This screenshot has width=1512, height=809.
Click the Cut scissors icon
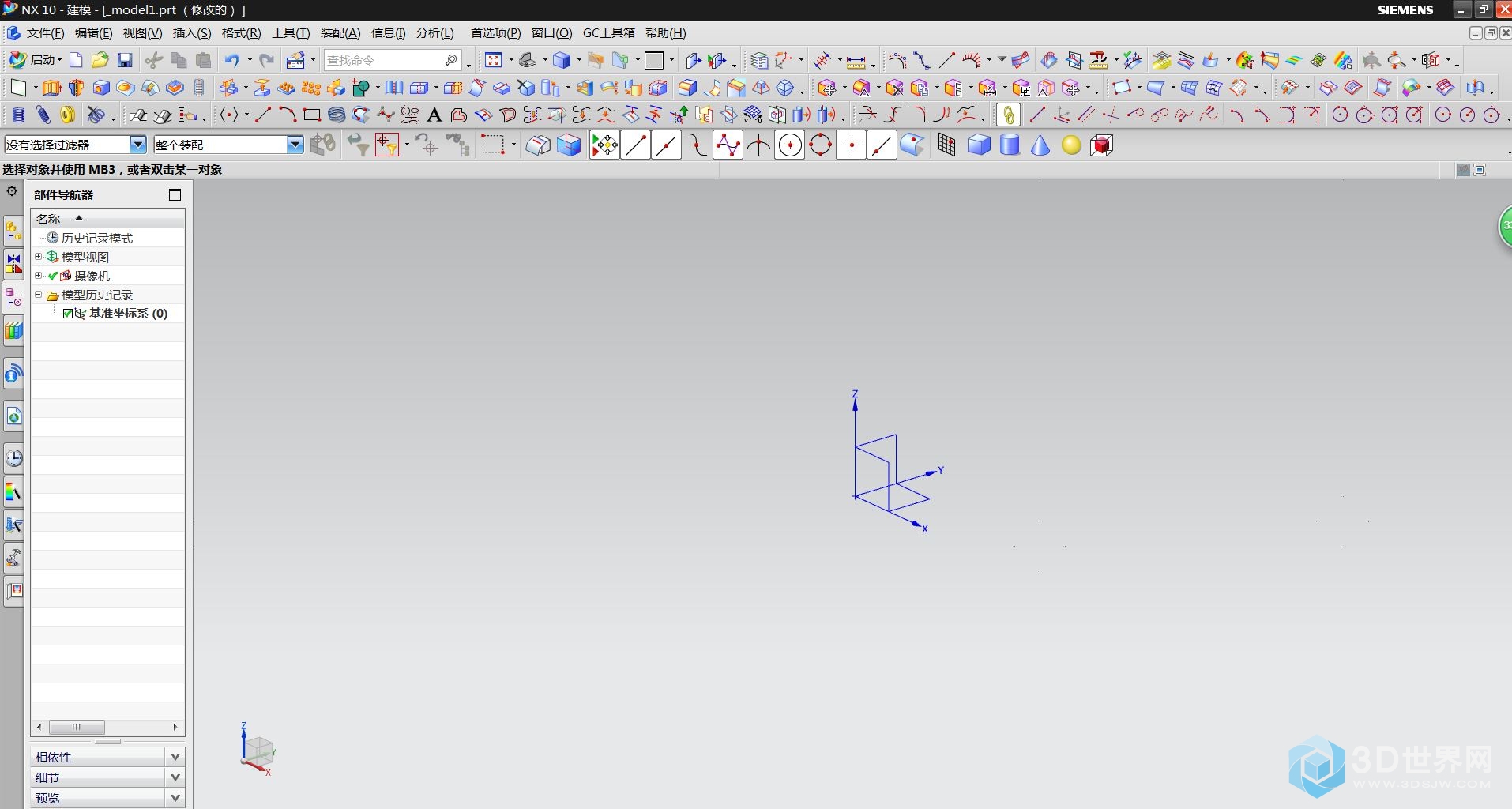[x=154, y=60]
